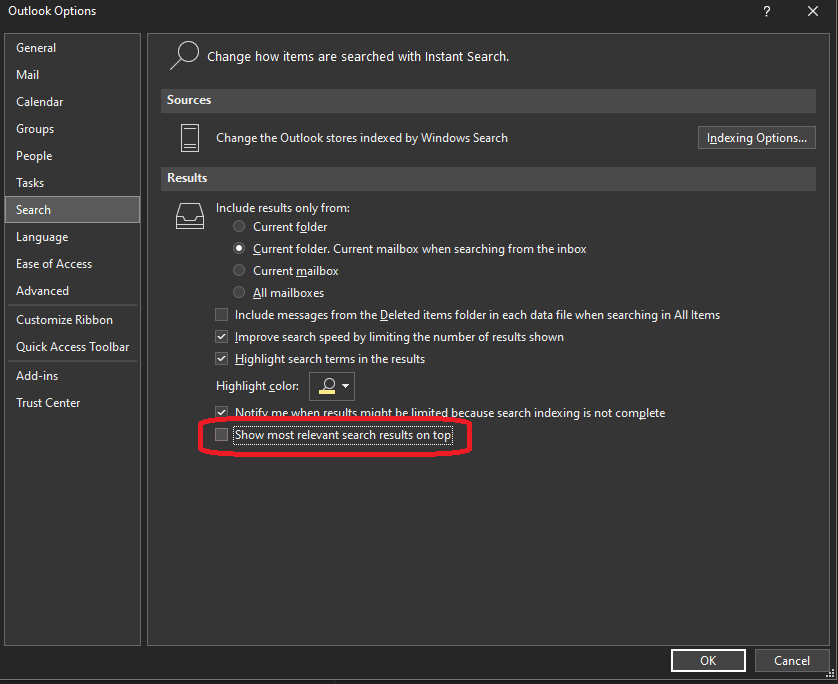Close the Outlook Options dialog
Image resolution: width=838 pixels, height=684 pixels.
tap(813, 11)
